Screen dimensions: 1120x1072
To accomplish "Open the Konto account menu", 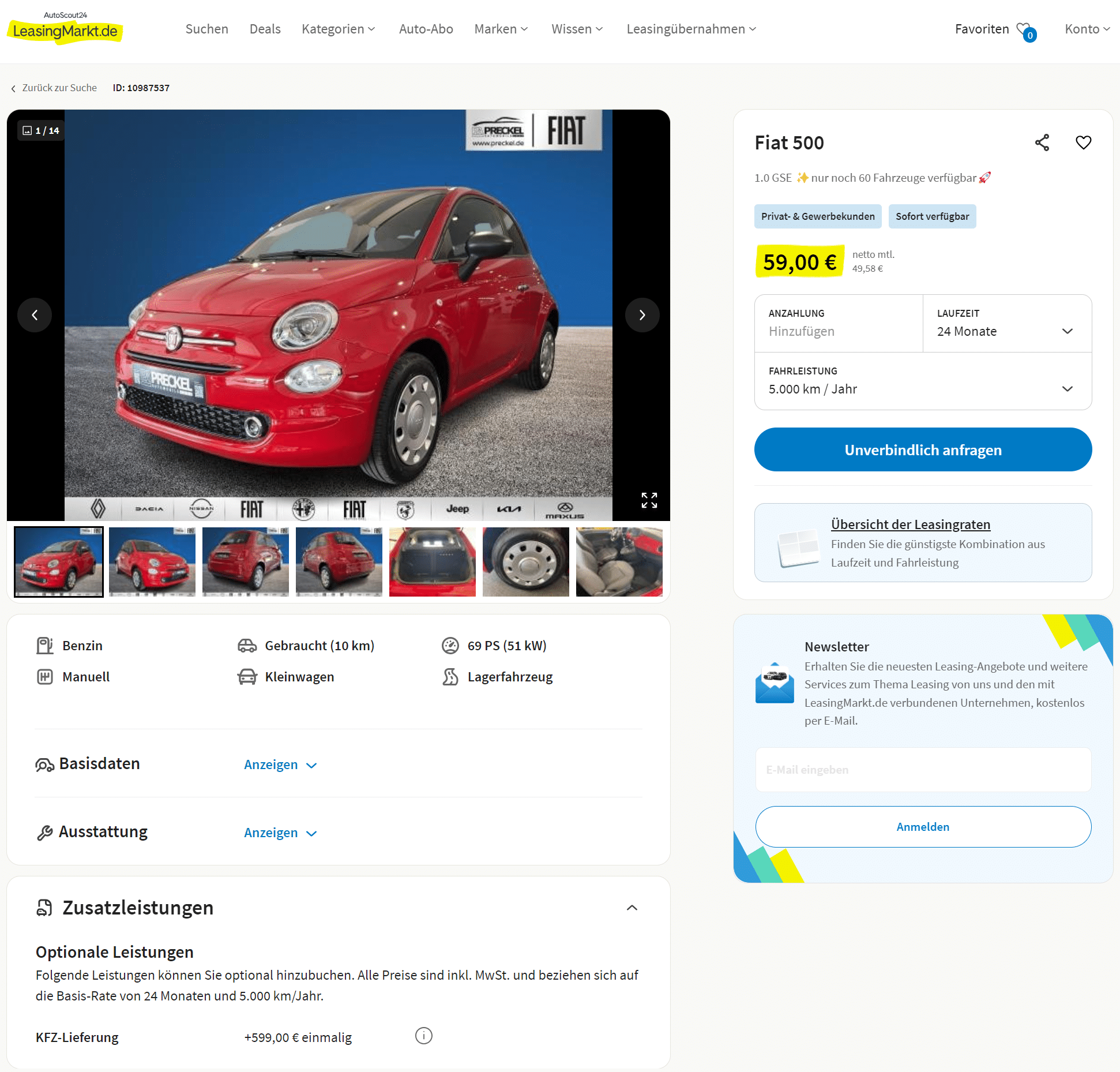I will click(1087, 29).
